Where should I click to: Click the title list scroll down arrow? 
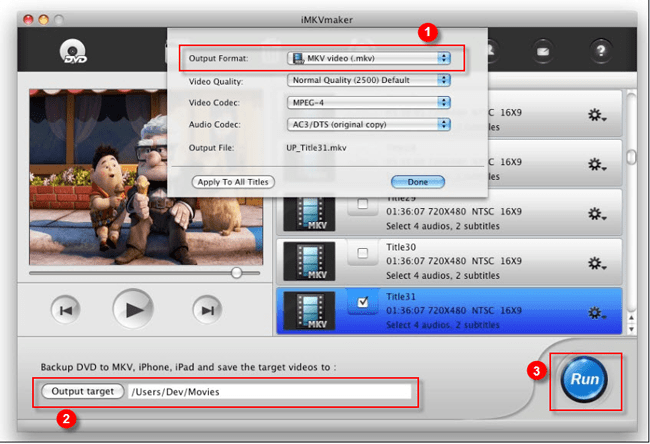pos(631,329)
